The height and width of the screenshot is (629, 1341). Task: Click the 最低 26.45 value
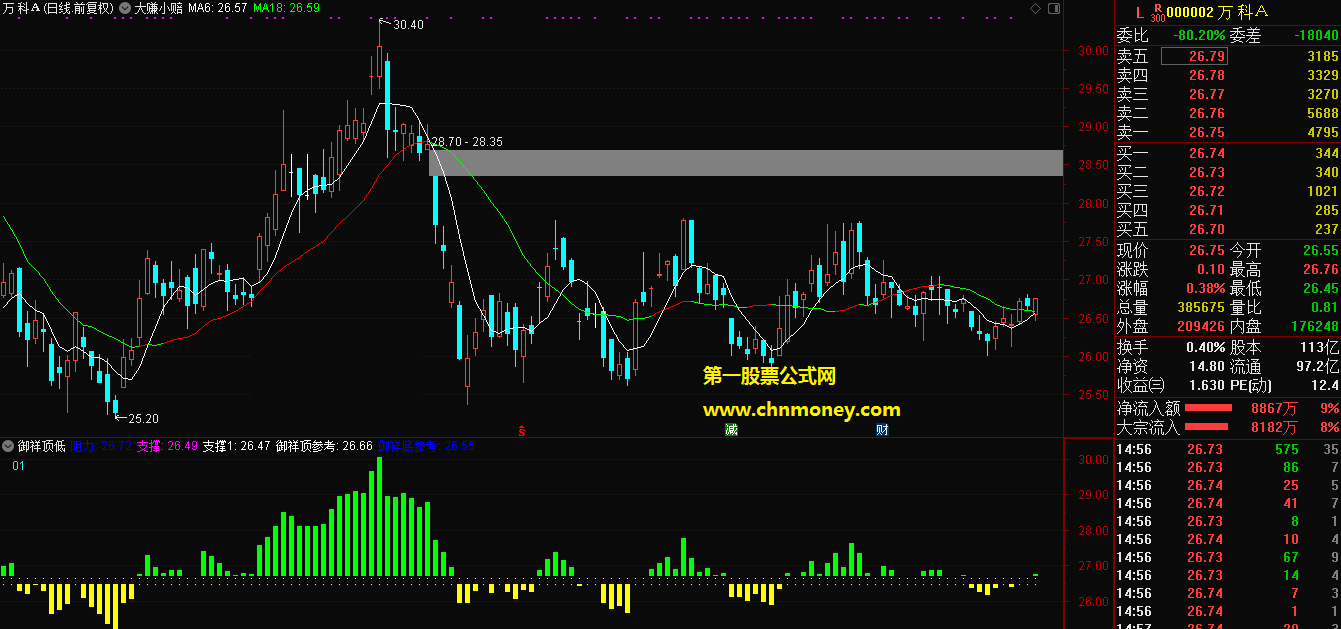point(1320,288)
